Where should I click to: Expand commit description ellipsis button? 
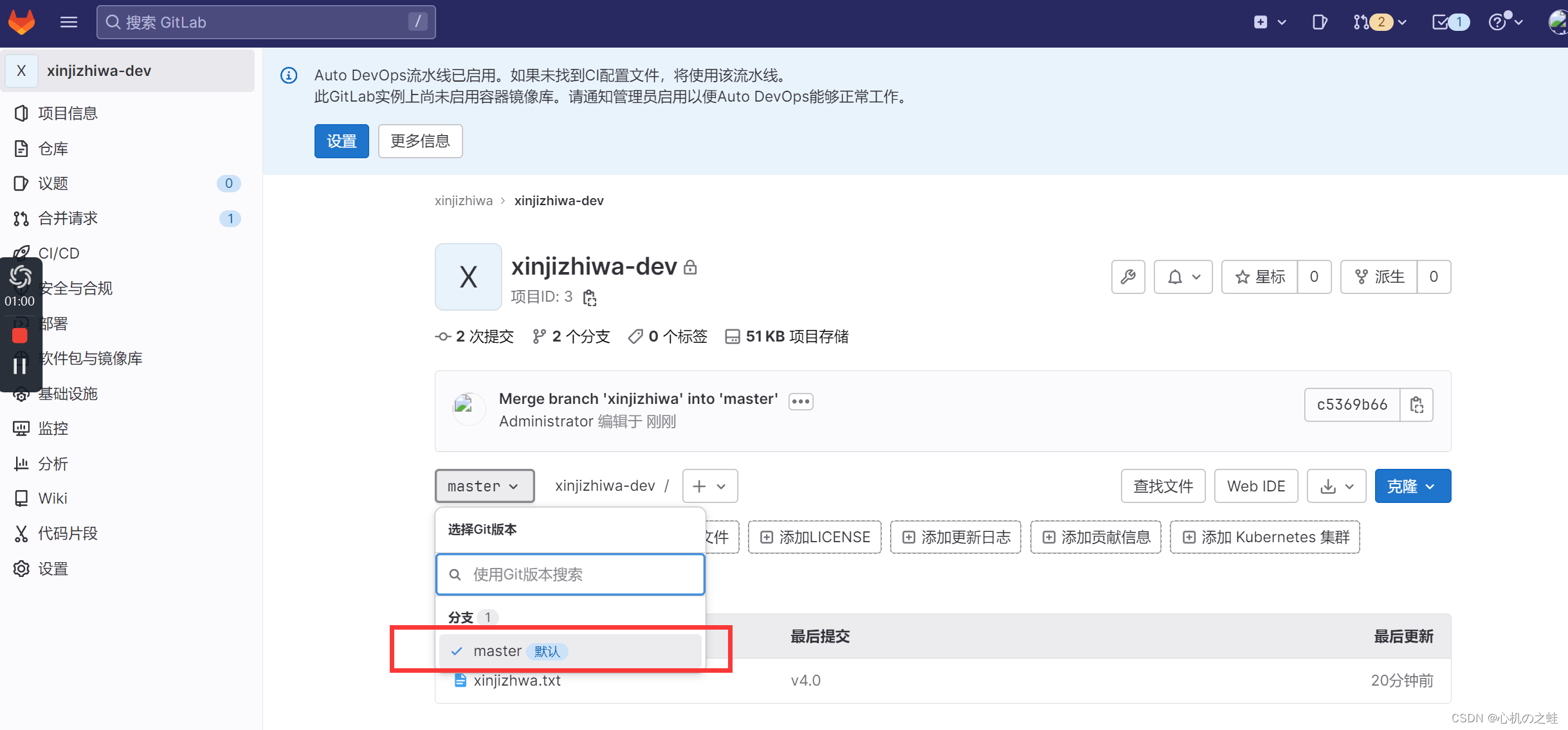click(801, 401)
